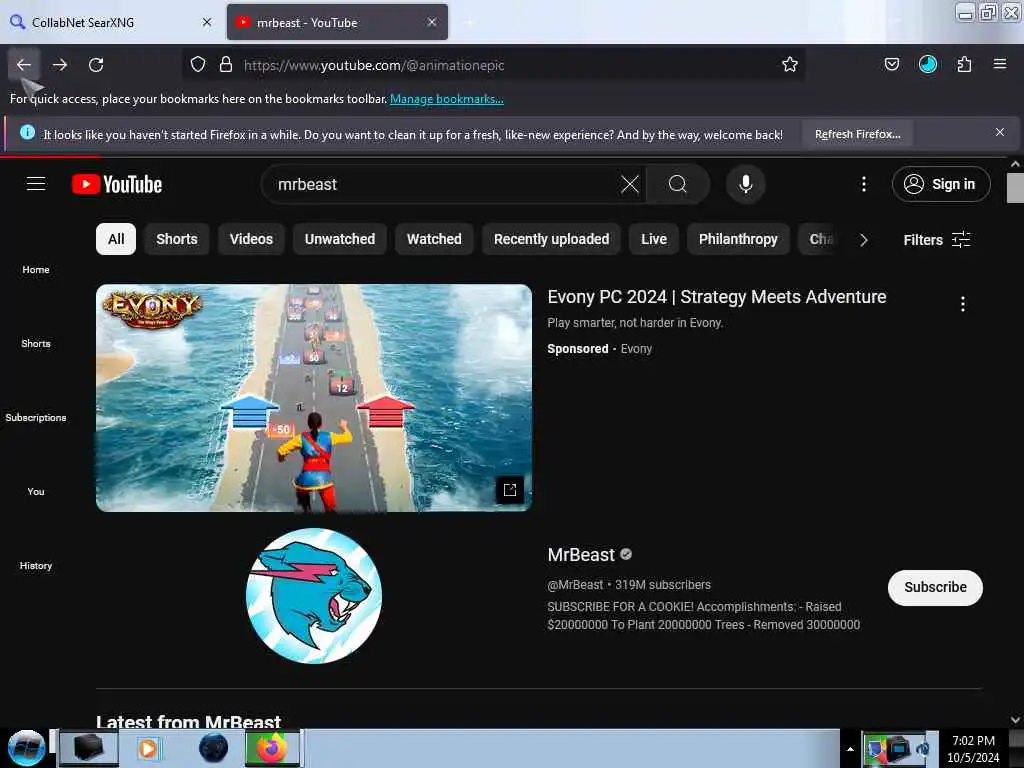Viewport: 1024px width, 768px height.
Task: Filter results by Recently uploaded chip
Action: 551,239
